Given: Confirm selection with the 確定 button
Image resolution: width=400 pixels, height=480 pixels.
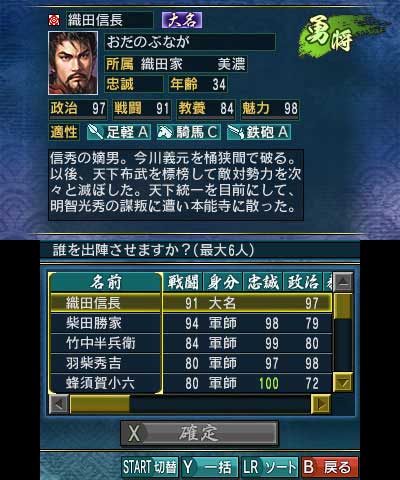Looking at the screenshot, I should [x=199, y=433].
